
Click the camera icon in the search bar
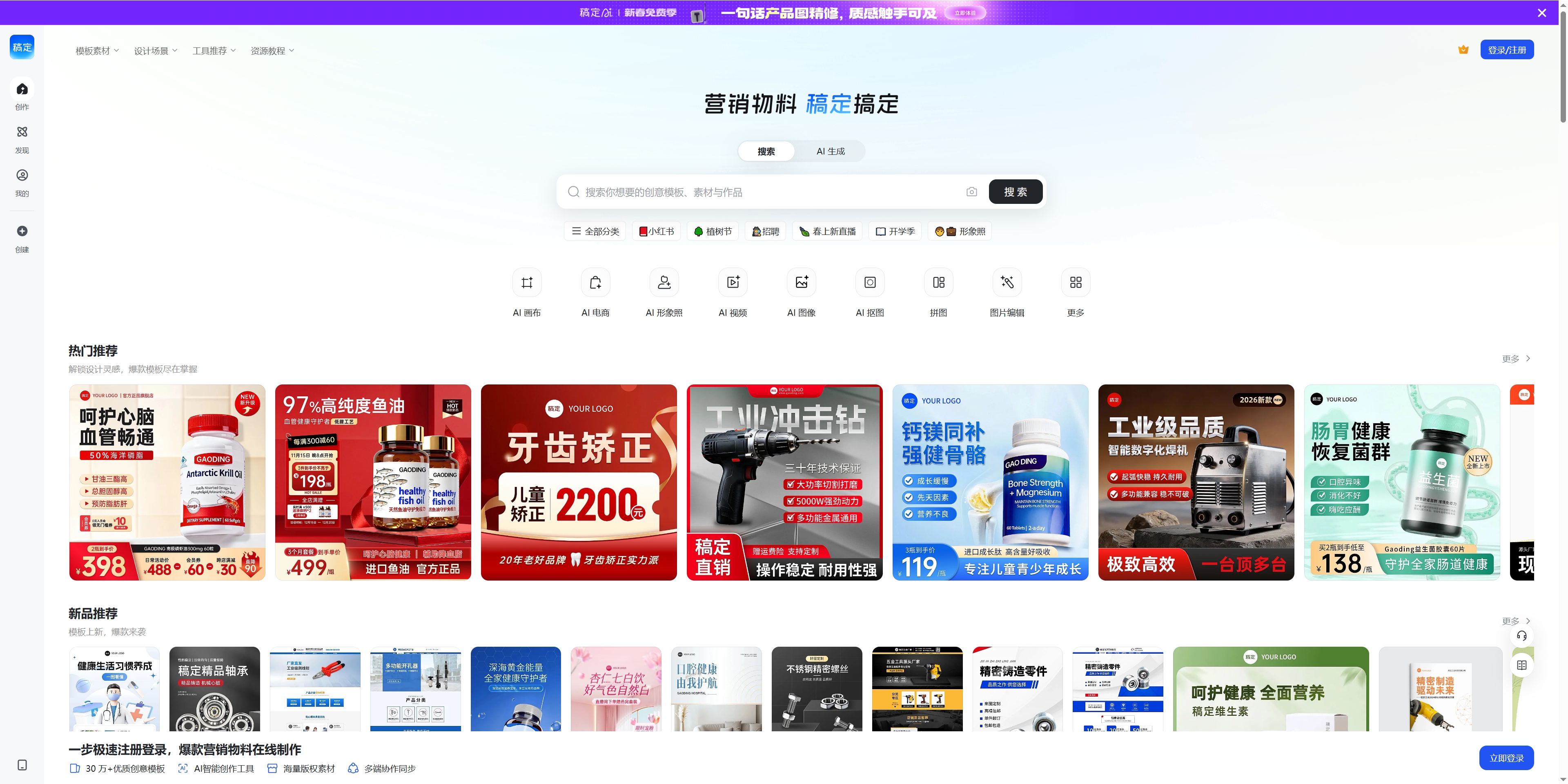971,191
